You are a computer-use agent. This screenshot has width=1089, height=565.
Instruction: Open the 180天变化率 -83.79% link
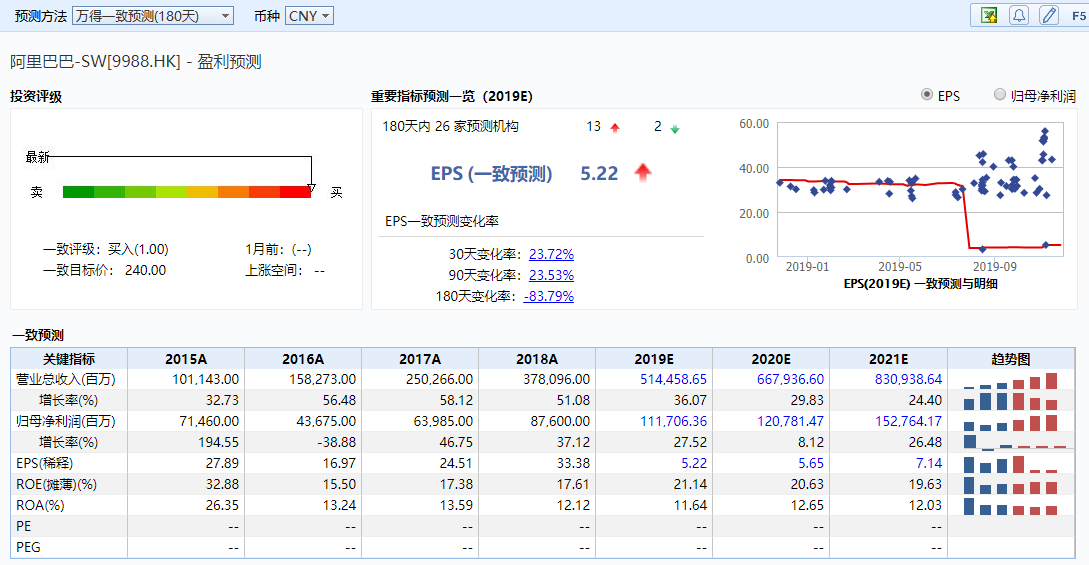point(548,296)
